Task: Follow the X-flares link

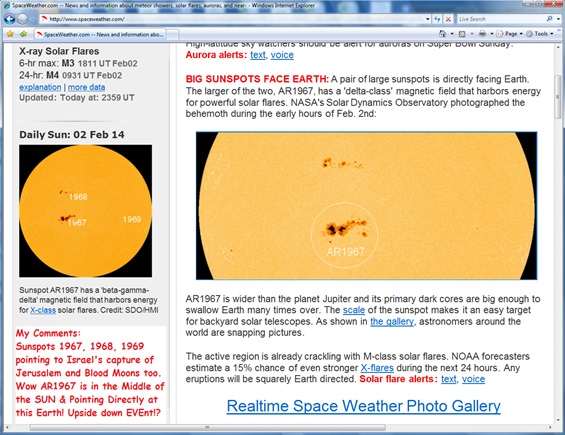Action: (377, 368)
